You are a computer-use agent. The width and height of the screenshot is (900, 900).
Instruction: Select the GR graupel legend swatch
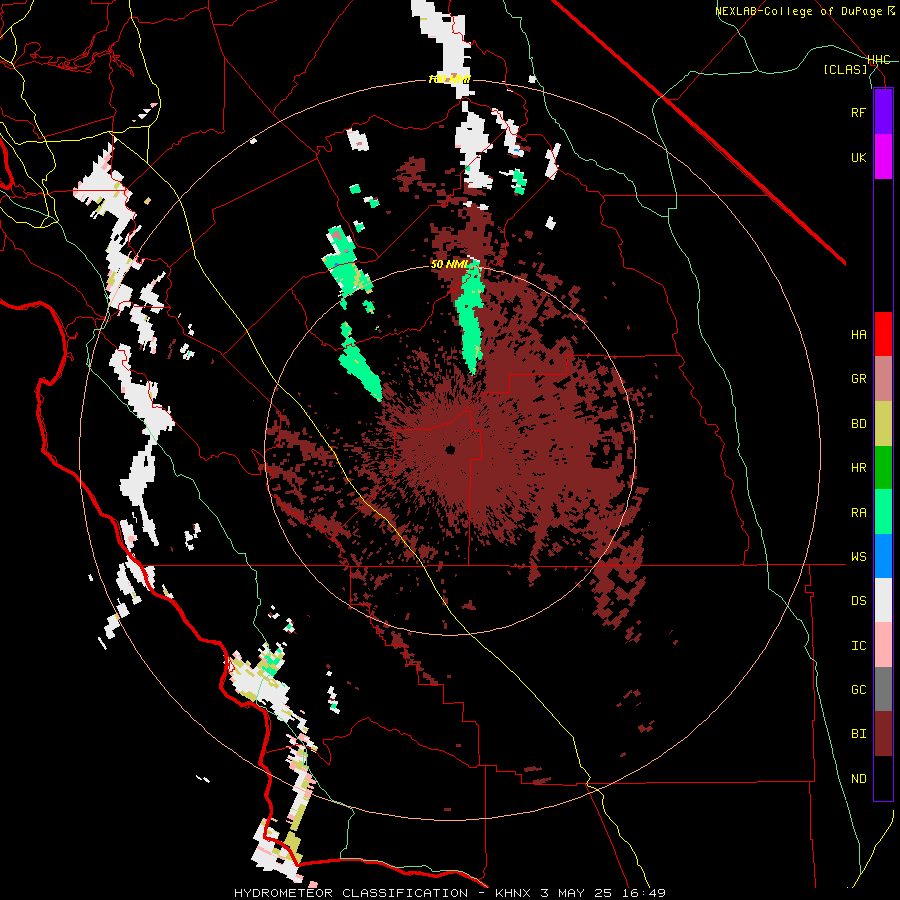pyautogui.click(x=883, y=379)
